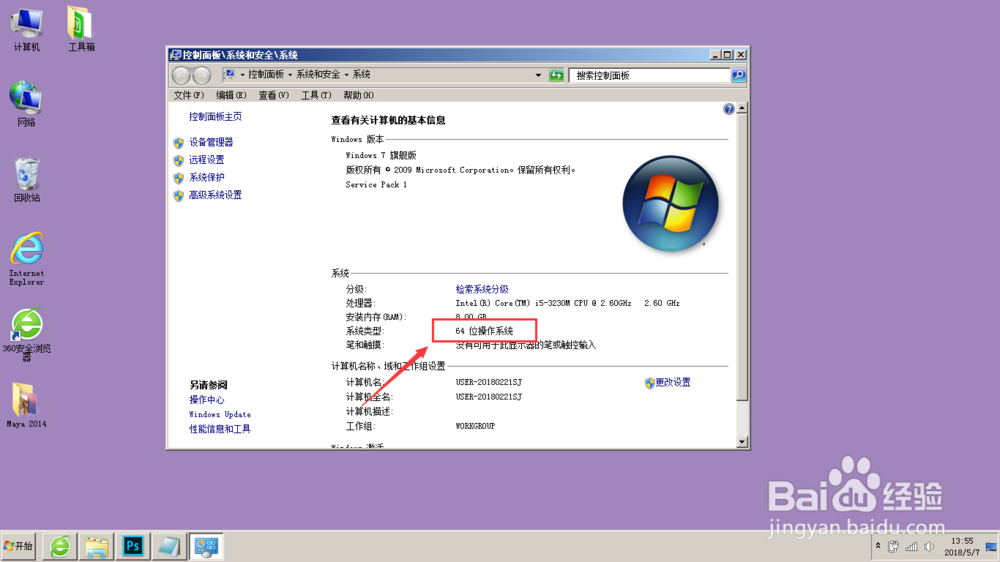This screenshot has width=1000, height=562.
Task: Click the shield icon beside 远程设置
Action: (179, 160)
